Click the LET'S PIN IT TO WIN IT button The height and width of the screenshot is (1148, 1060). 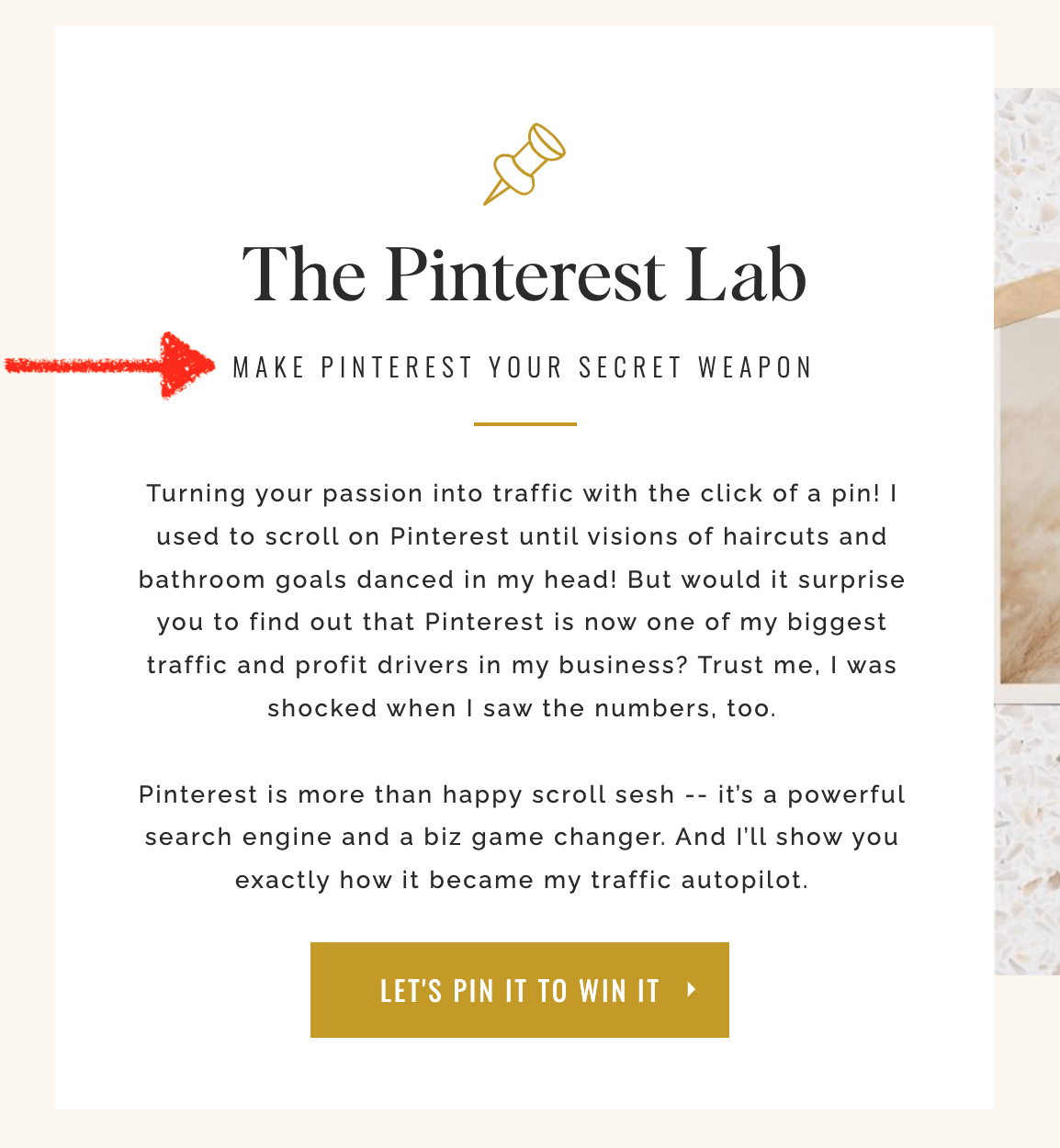pyautogui.click(x=519, y=990)
